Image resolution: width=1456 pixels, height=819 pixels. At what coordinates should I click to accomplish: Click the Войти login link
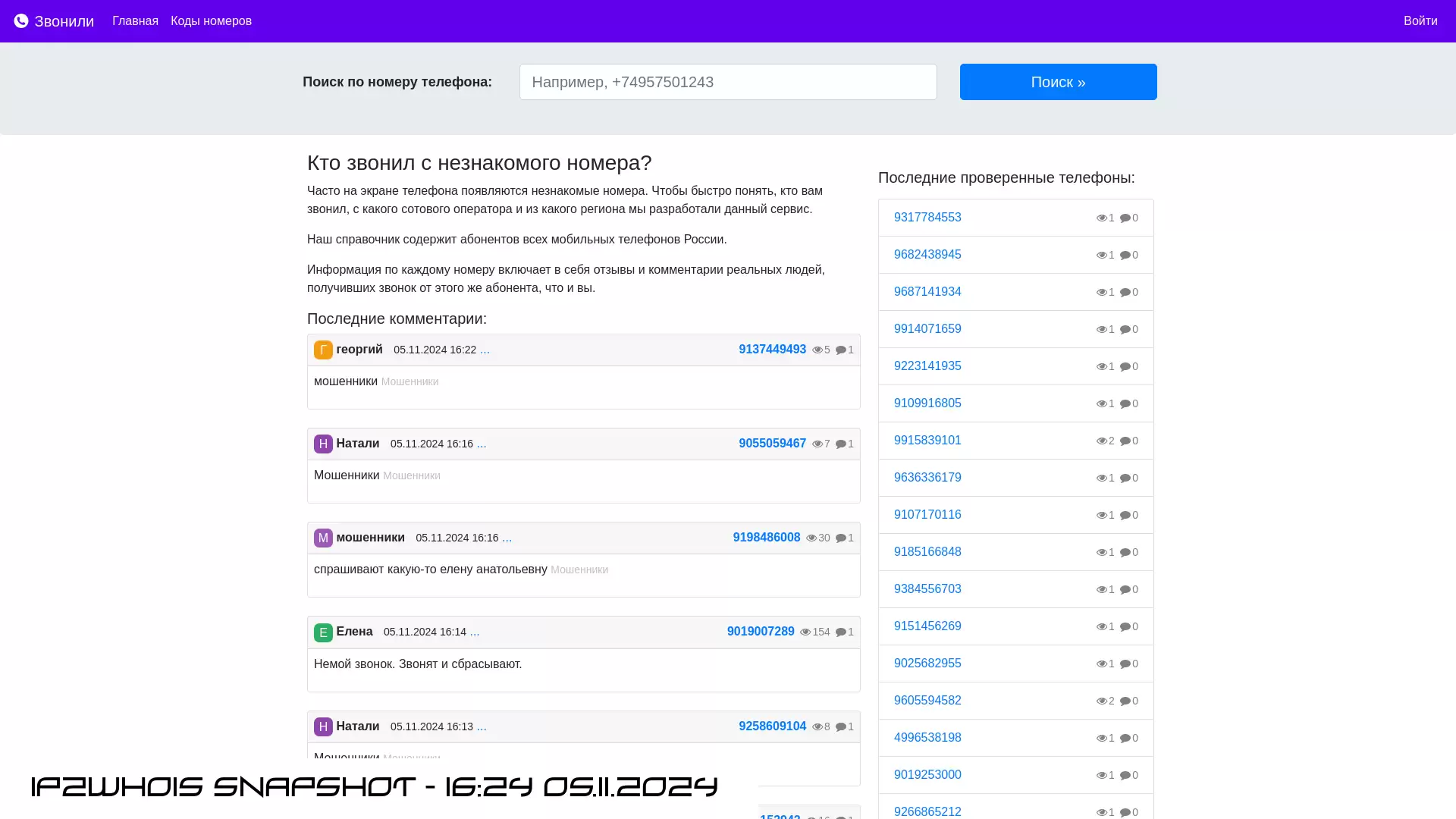tap(1420, 21)
